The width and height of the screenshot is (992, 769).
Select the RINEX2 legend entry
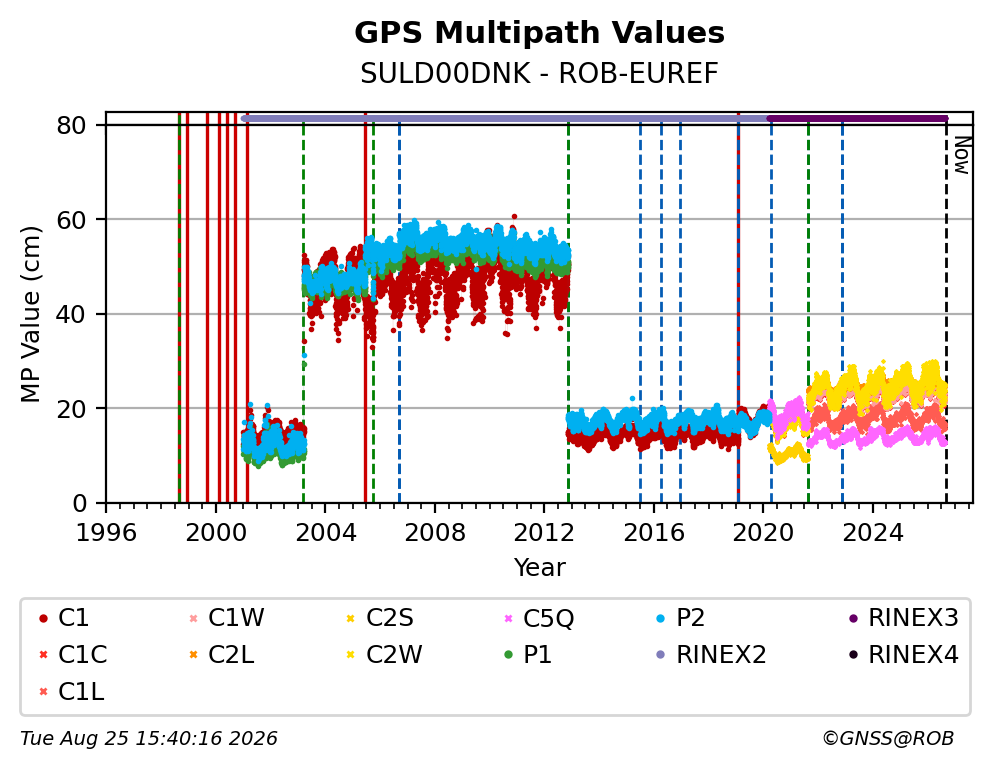coord(711,655)
